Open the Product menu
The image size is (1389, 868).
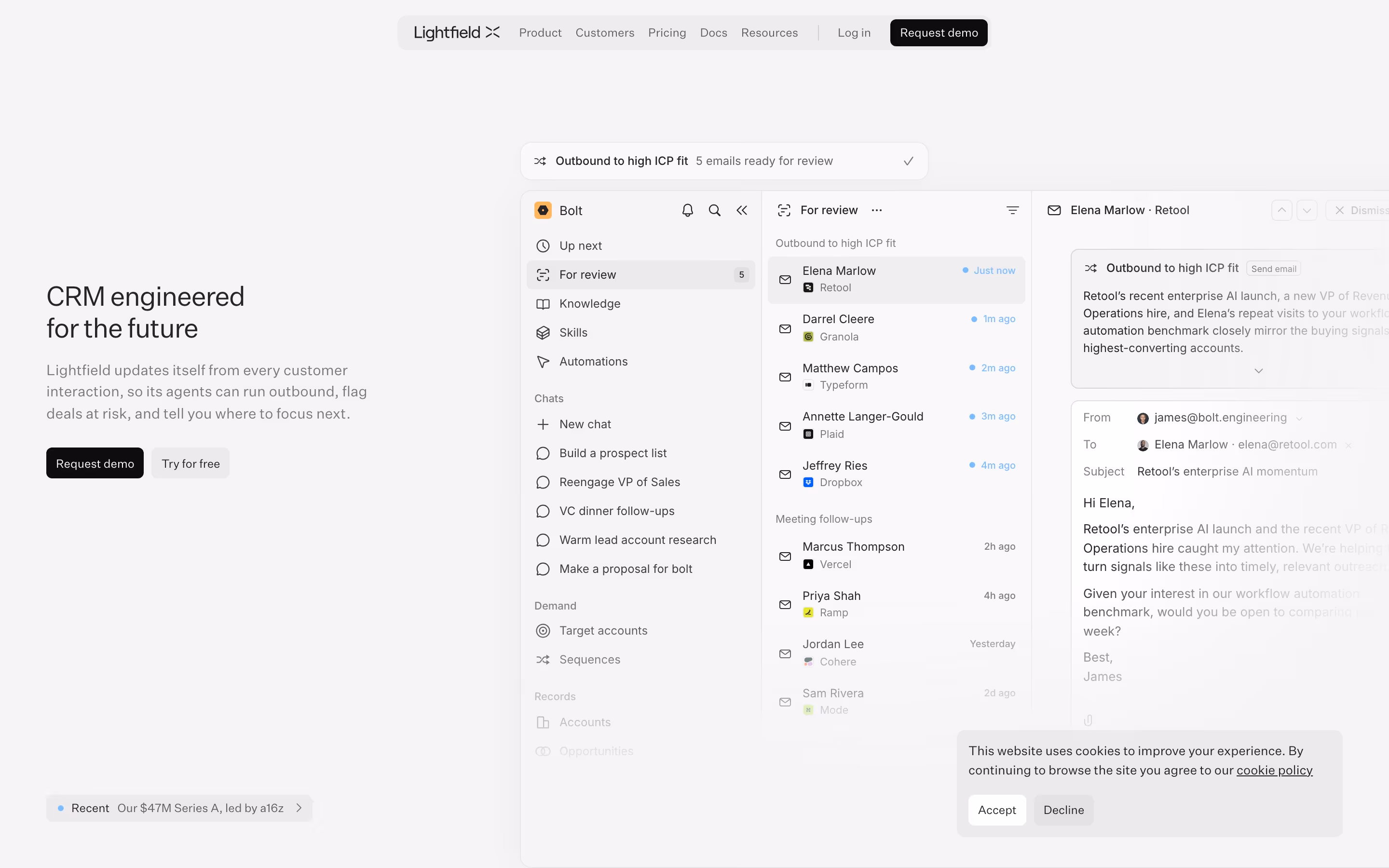tap(540, 33)
